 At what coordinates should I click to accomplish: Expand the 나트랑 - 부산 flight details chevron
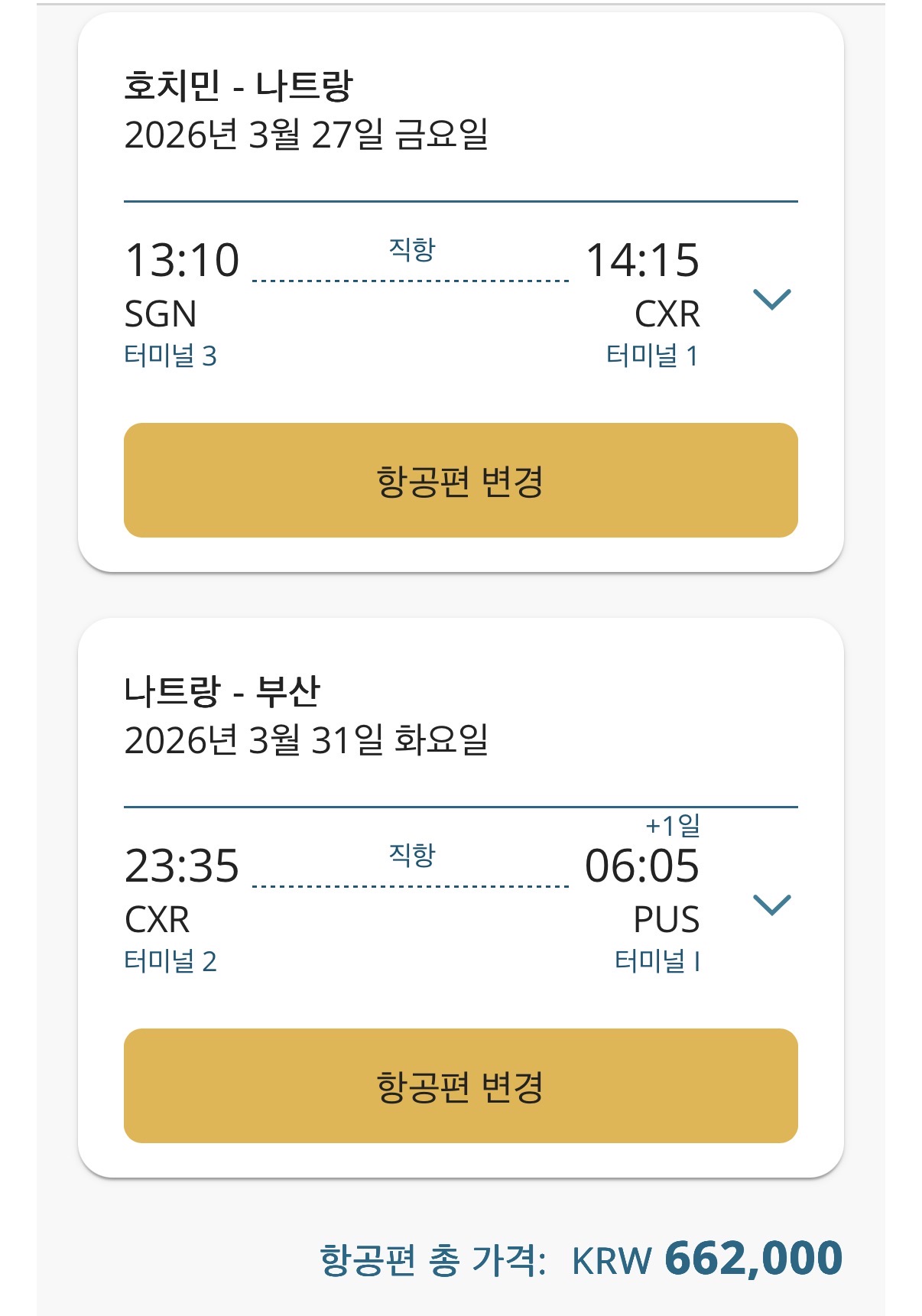(x=771, y=905)
